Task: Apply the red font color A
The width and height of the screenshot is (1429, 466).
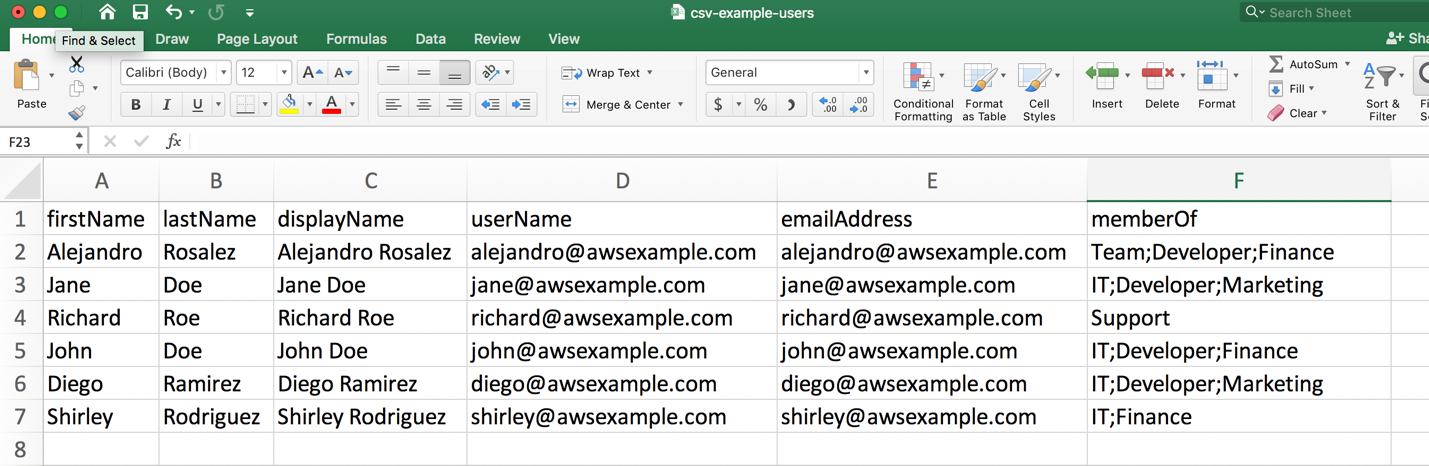Action: 331,104
